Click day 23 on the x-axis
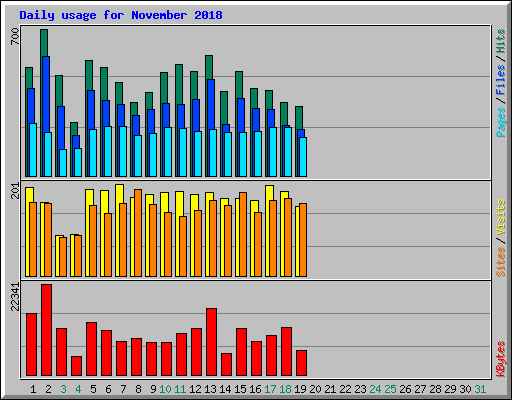Screen dimensions: 512x400 click(x=360, y=389)
